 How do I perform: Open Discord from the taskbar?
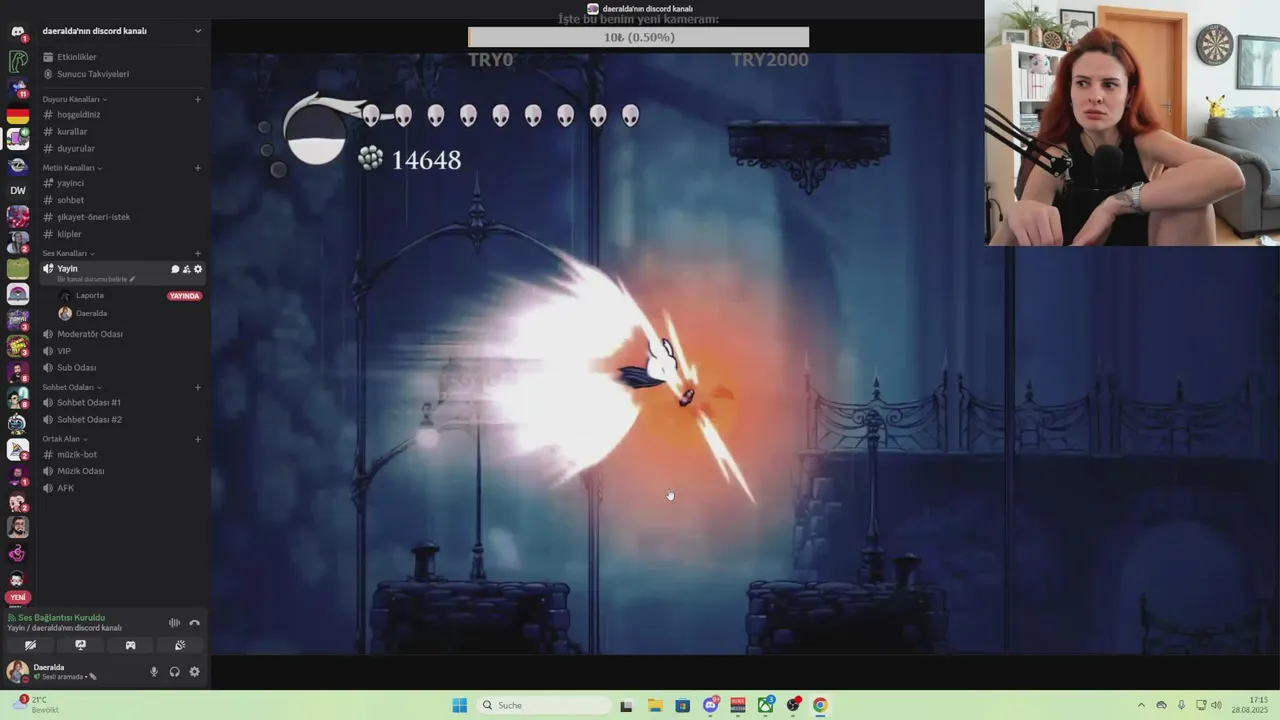[x=711, y=705]
